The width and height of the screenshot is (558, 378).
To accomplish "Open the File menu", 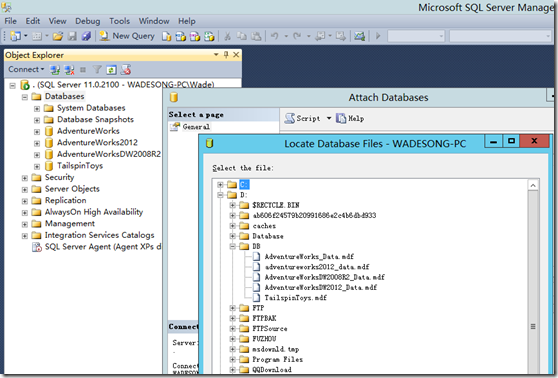I will tap(10, 21).
